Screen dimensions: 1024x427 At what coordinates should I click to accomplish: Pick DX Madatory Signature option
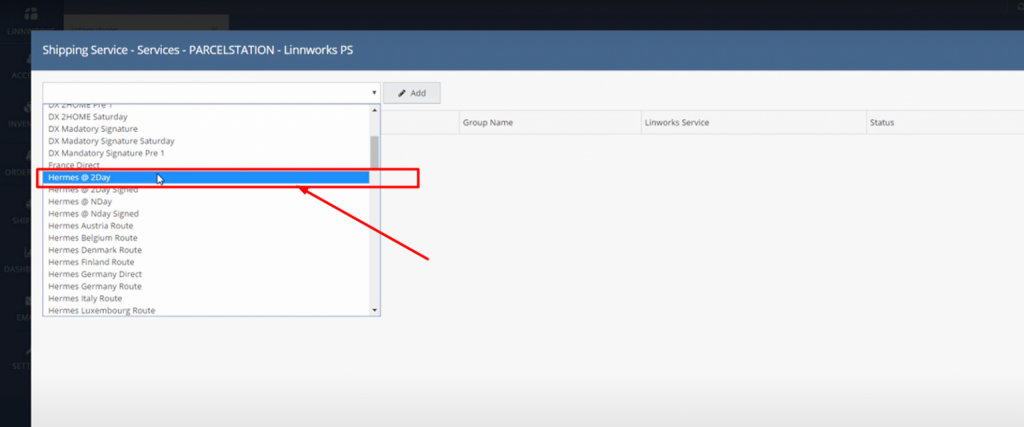206,129
